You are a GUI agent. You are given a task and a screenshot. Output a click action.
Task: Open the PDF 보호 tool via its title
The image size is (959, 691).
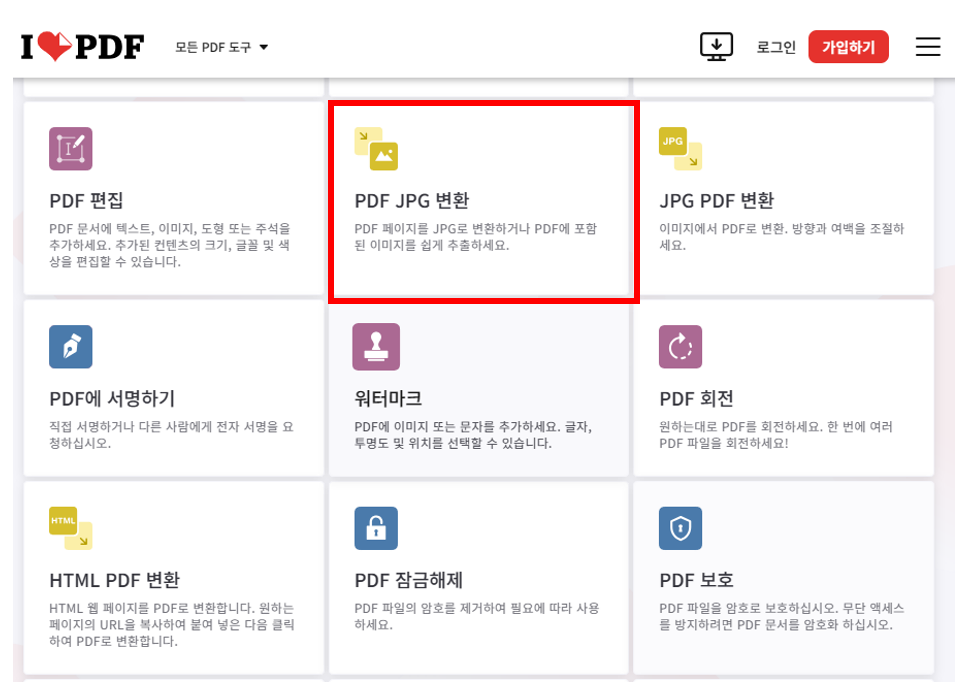[x=697, y=580]
